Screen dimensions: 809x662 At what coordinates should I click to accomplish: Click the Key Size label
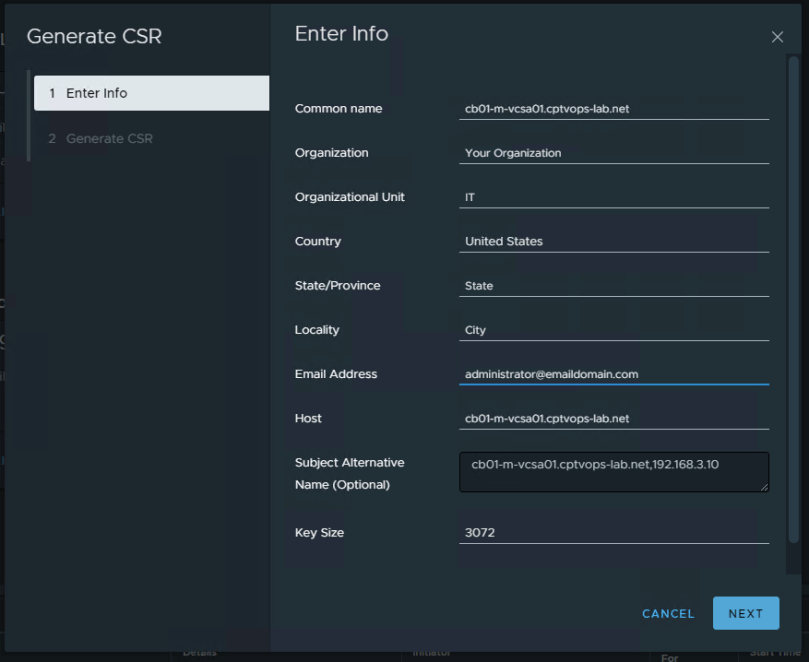[319, 533]
